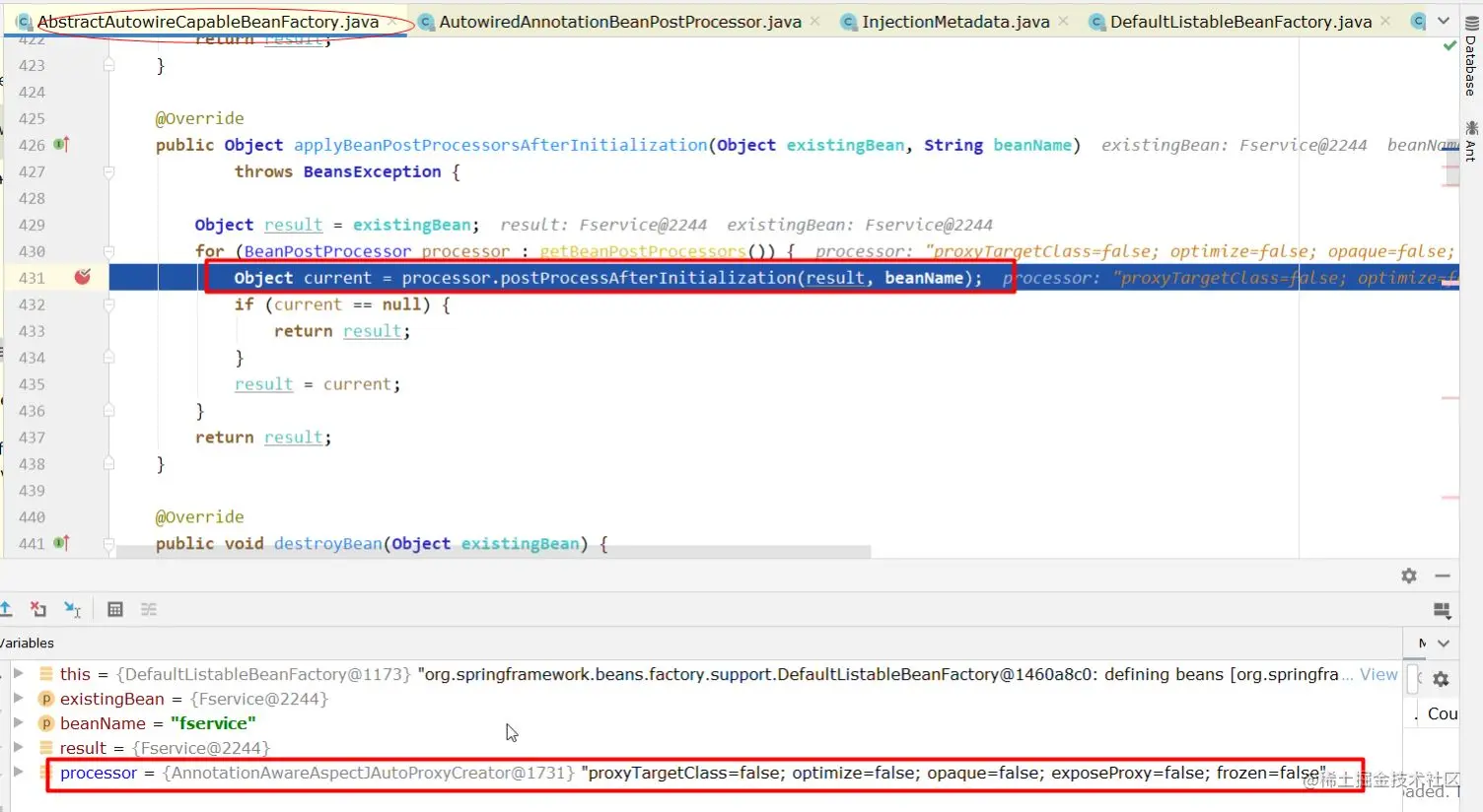Click the green inspection checkmark indicator
The height and width of the screenshot is (812, 1483).
point(1449,45)
